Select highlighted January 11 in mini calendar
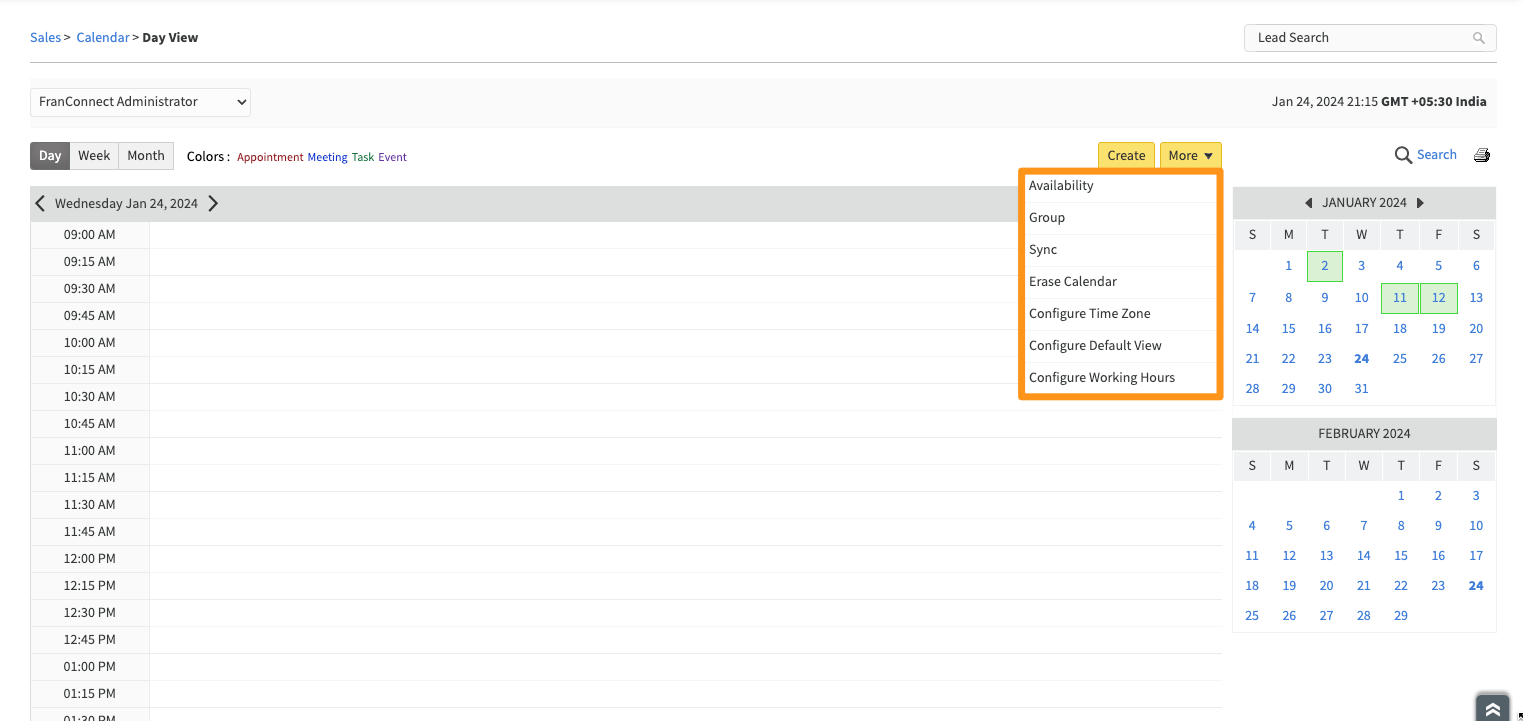The image size is (1523, 721). click(x=1399, y=298)
